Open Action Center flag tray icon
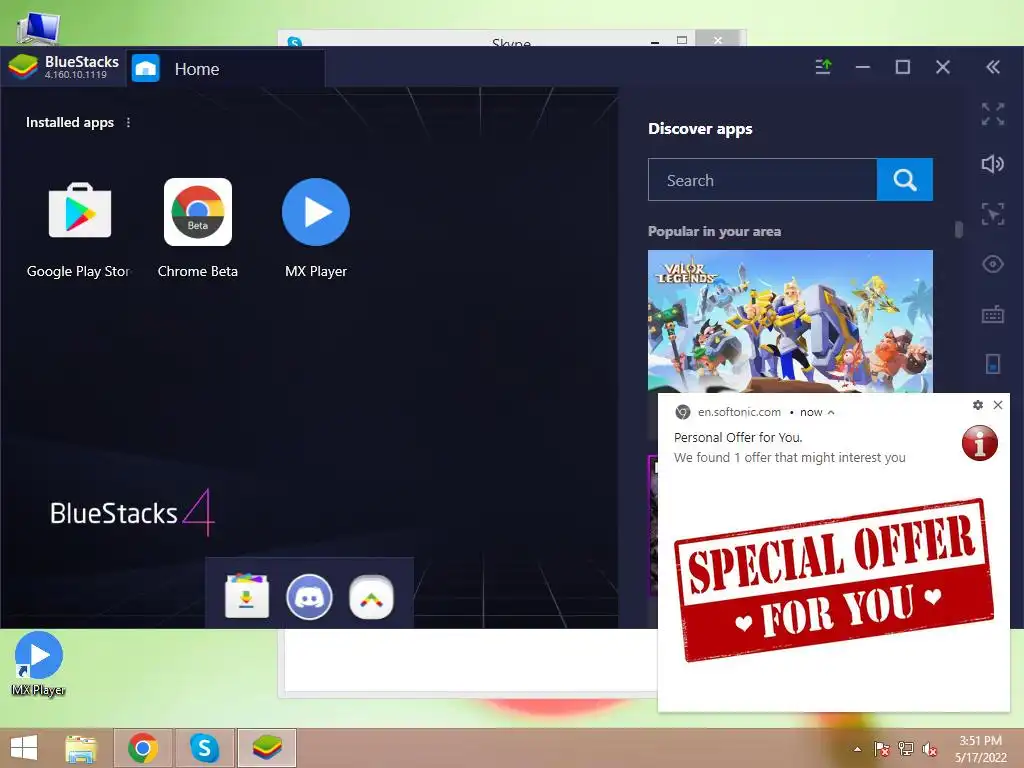The width and height of the screenshot is (1024, 768). click(x=881, y=749)
